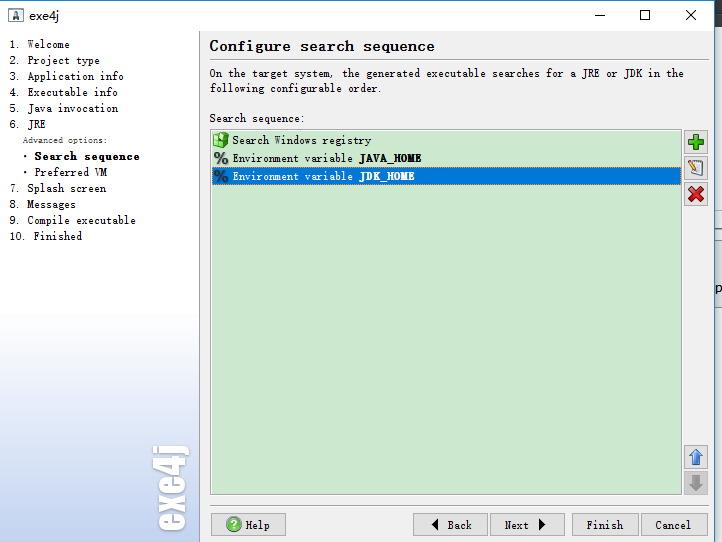Close the exe4j window
This screenshot has height=542, width=722.
pos(690,15)
